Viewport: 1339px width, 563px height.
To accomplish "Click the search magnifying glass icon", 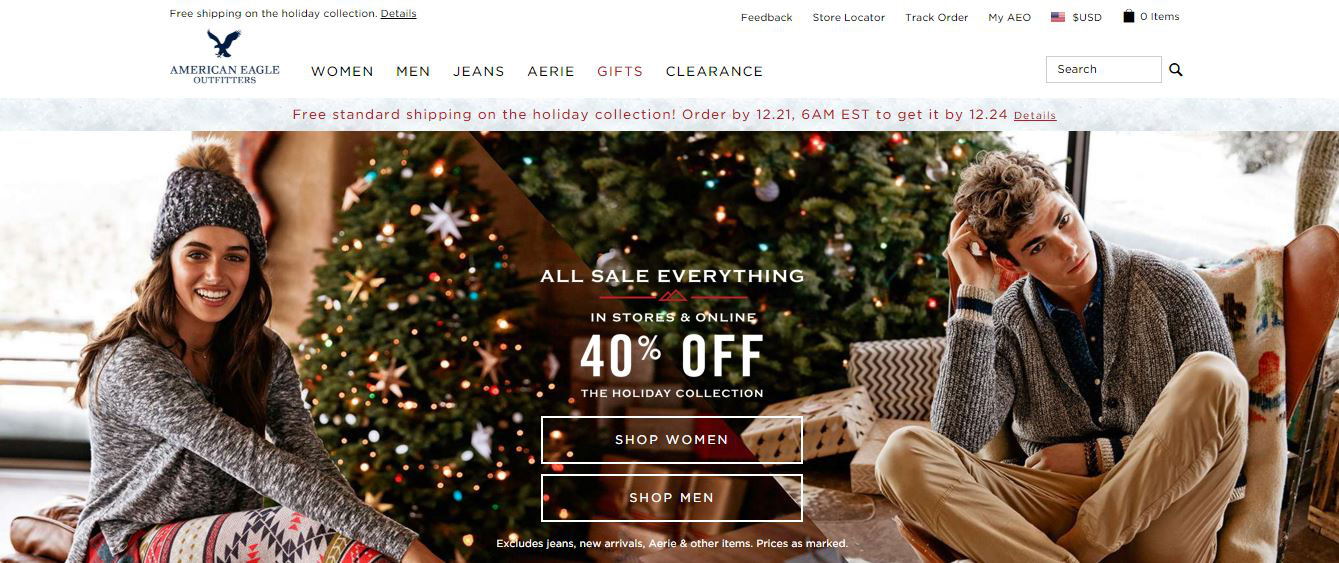I will coord(1176,70).
